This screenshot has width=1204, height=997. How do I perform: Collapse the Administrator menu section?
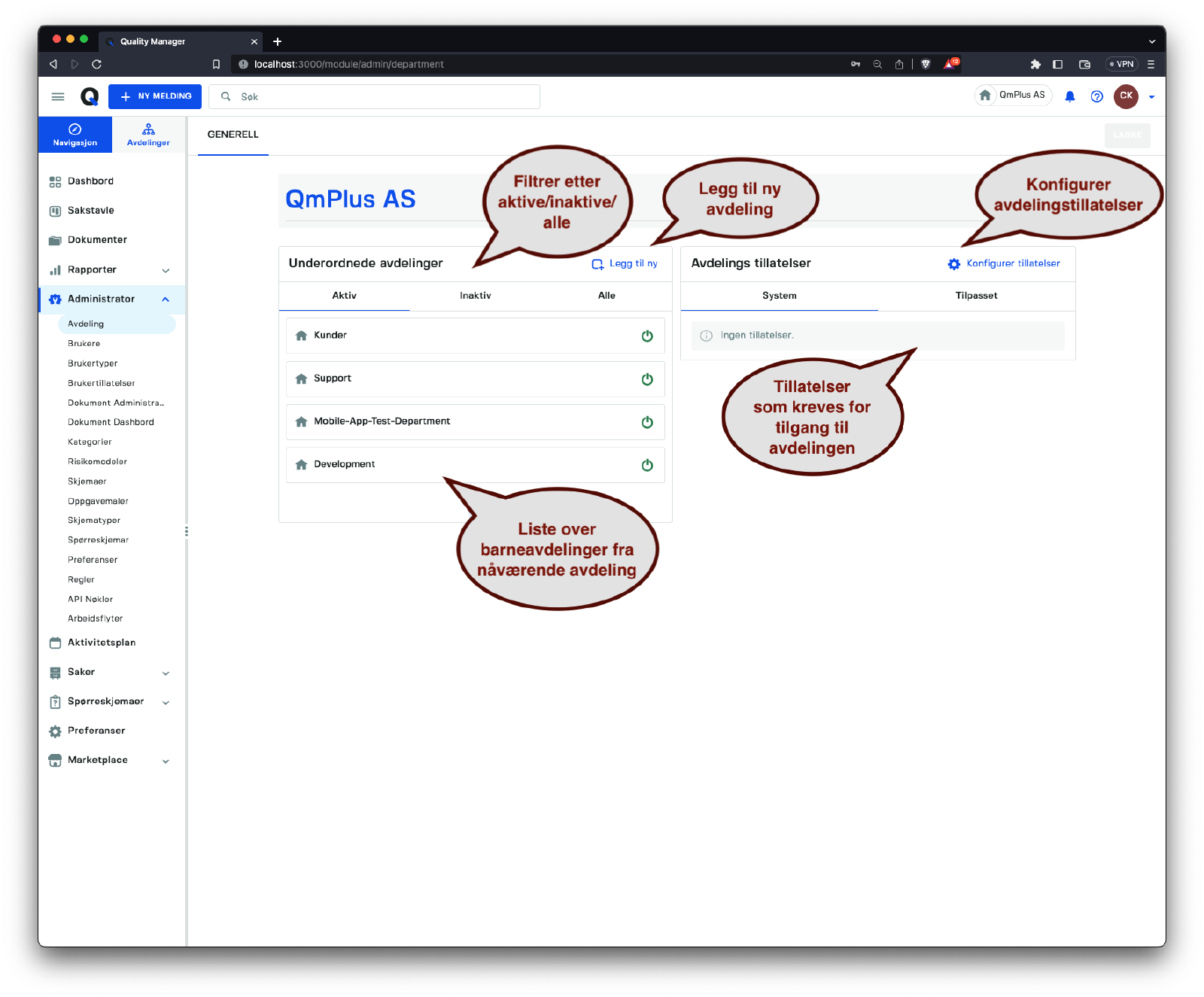click(166, 299)
